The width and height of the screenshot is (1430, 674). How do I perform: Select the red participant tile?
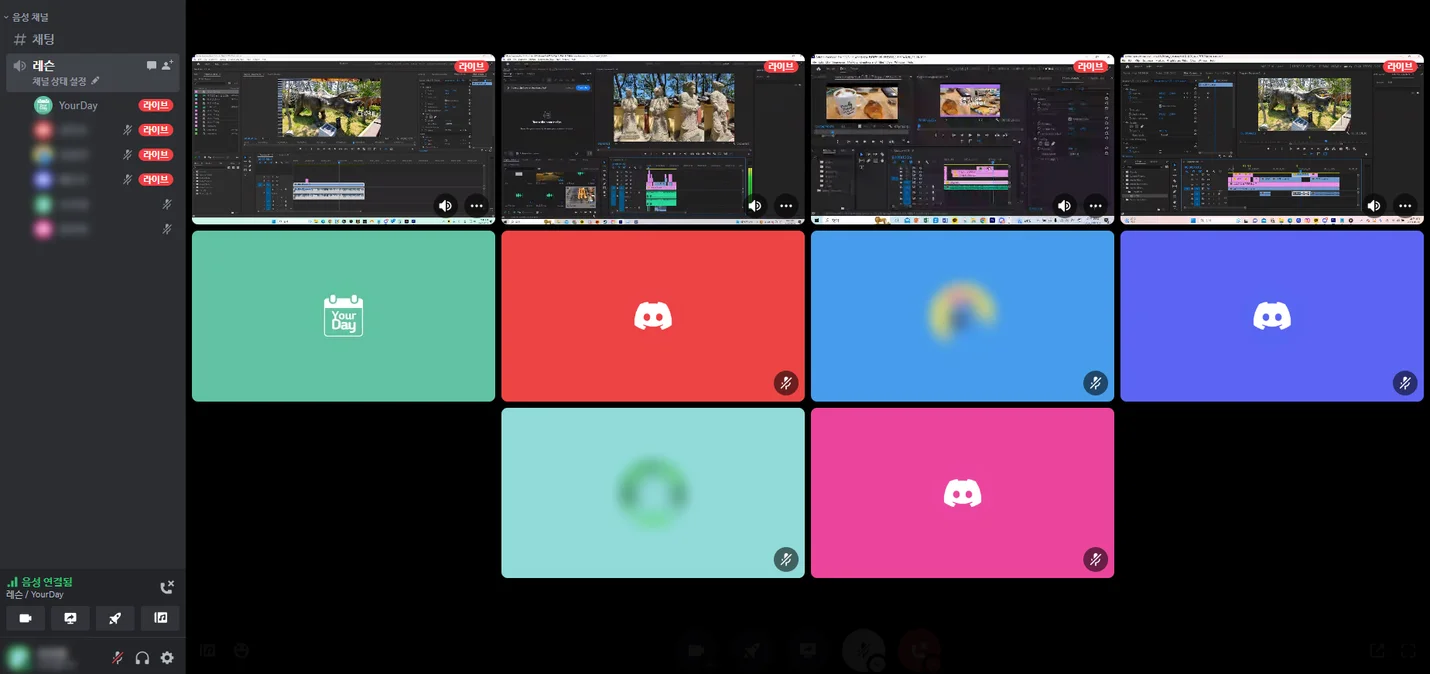point(653,316)
